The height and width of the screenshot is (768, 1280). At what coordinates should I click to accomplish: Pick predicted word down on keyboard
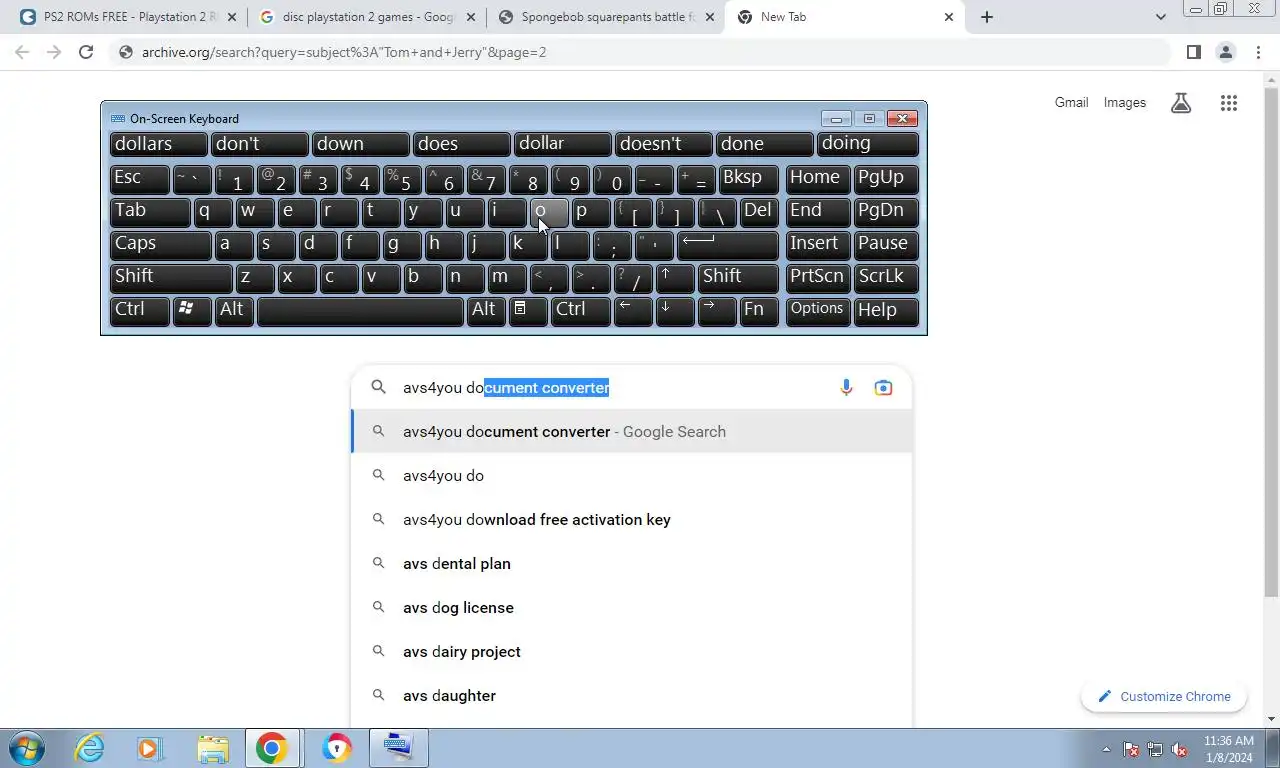pos(361,144)
